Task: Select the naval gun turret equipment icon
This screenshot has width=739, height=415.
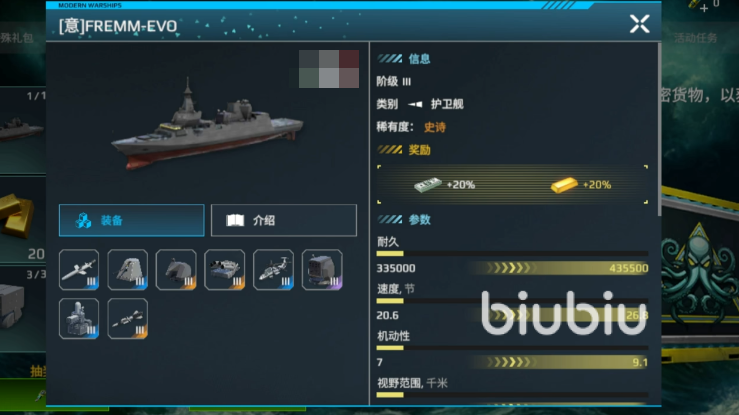Action: [176, 270]
